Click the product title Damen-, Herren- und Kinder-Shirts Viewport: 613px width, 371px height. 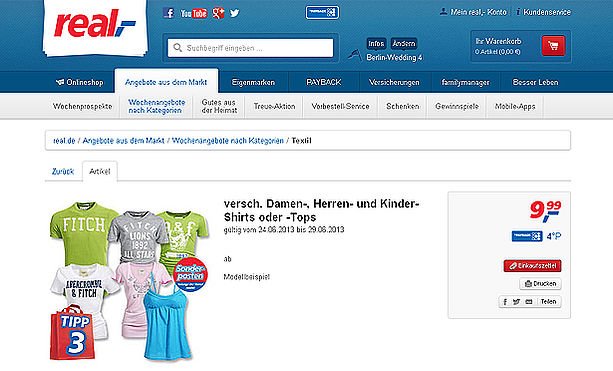pyautogui.click(x=321, y=210)
